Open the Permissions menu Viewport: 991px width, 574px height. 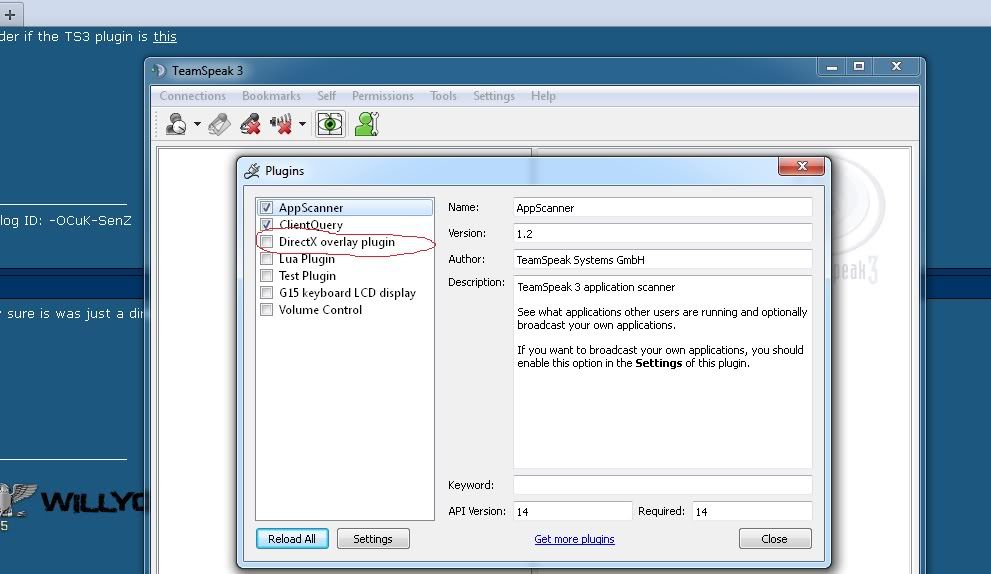[x=382, y=96]
